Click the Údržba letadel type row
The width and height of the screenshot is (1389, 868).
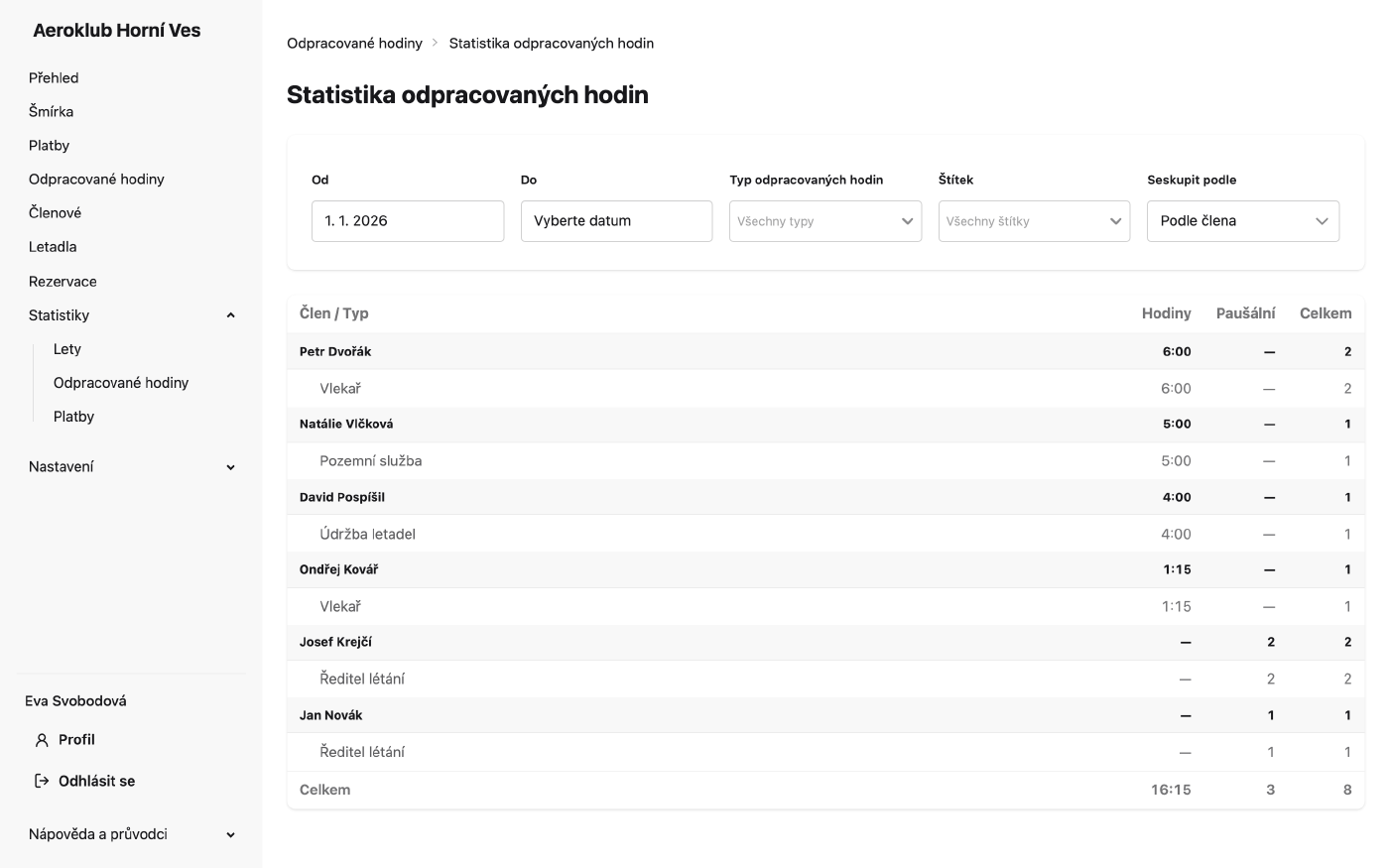coord(825,534)
